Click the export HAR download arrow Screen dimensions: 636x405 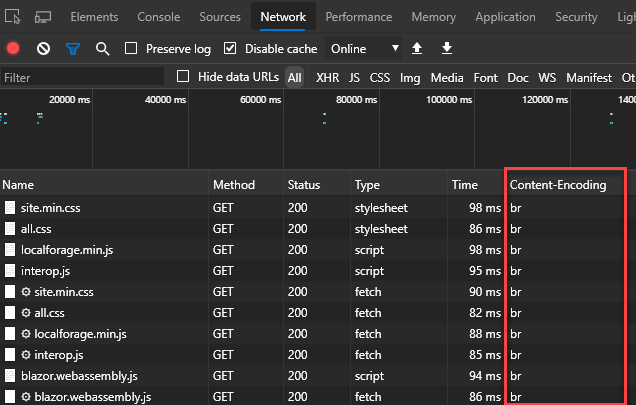(x=447, y=49)
